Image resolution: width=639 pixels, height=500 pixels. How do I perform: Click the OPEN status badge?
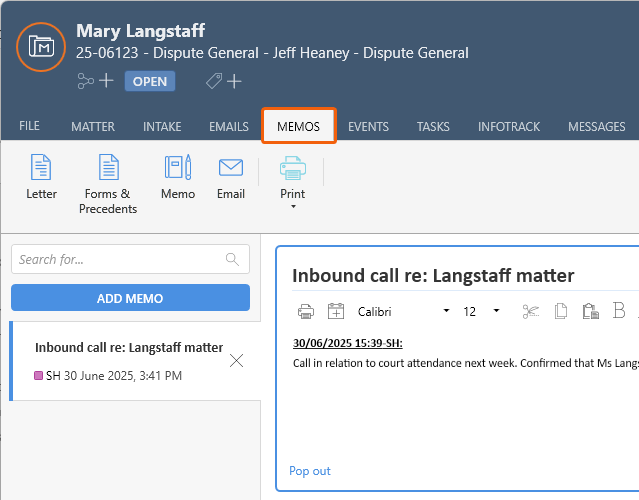pyautogui.click(x=150, y=81)
